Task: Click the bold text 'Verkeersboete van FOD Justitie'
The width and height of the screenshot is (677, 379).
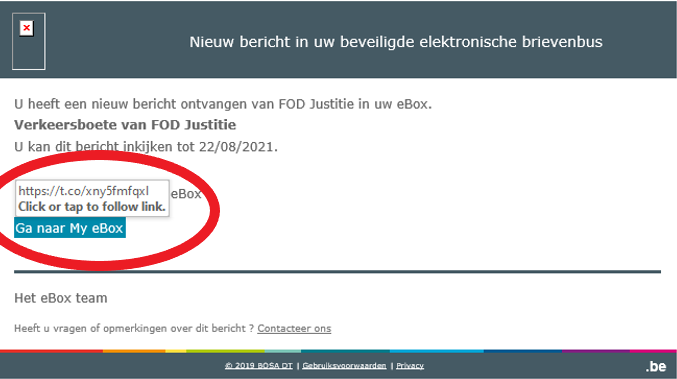Action: click(x=125, y=125)
